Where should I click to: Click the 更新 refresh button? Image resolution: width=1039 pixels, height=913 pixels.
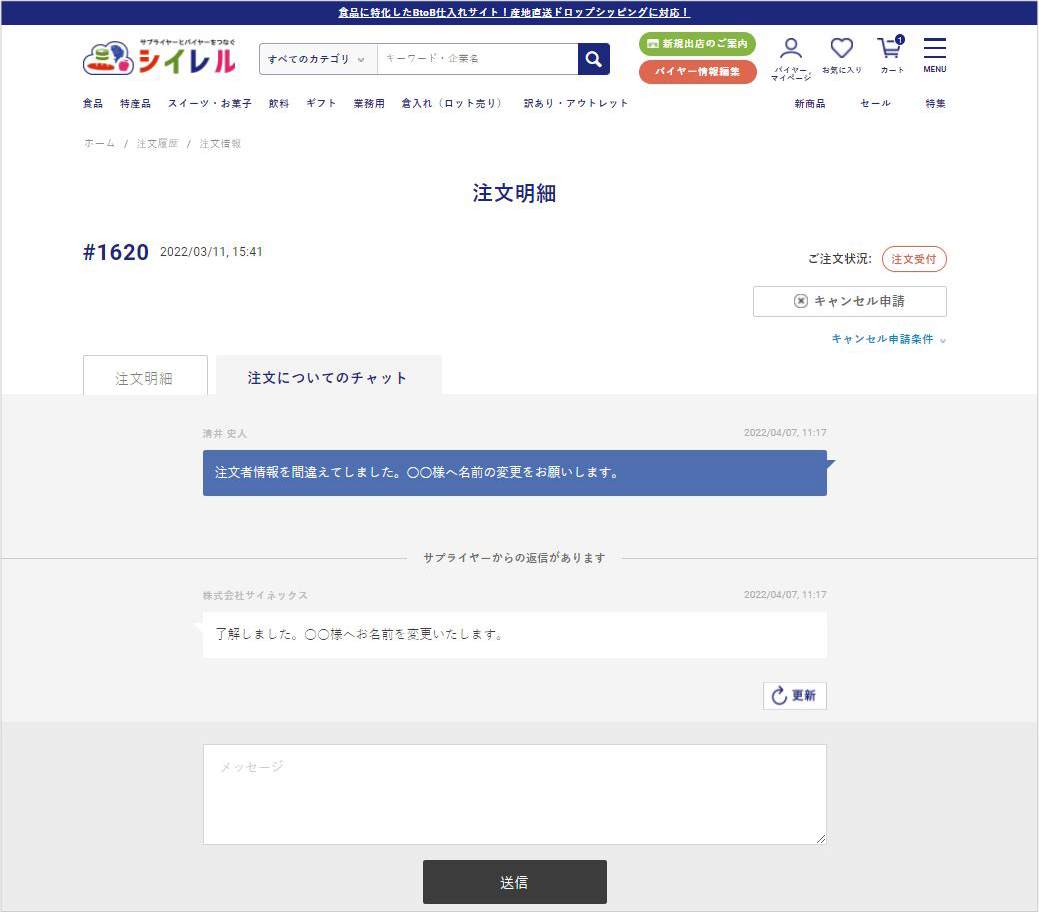point(794,696)
